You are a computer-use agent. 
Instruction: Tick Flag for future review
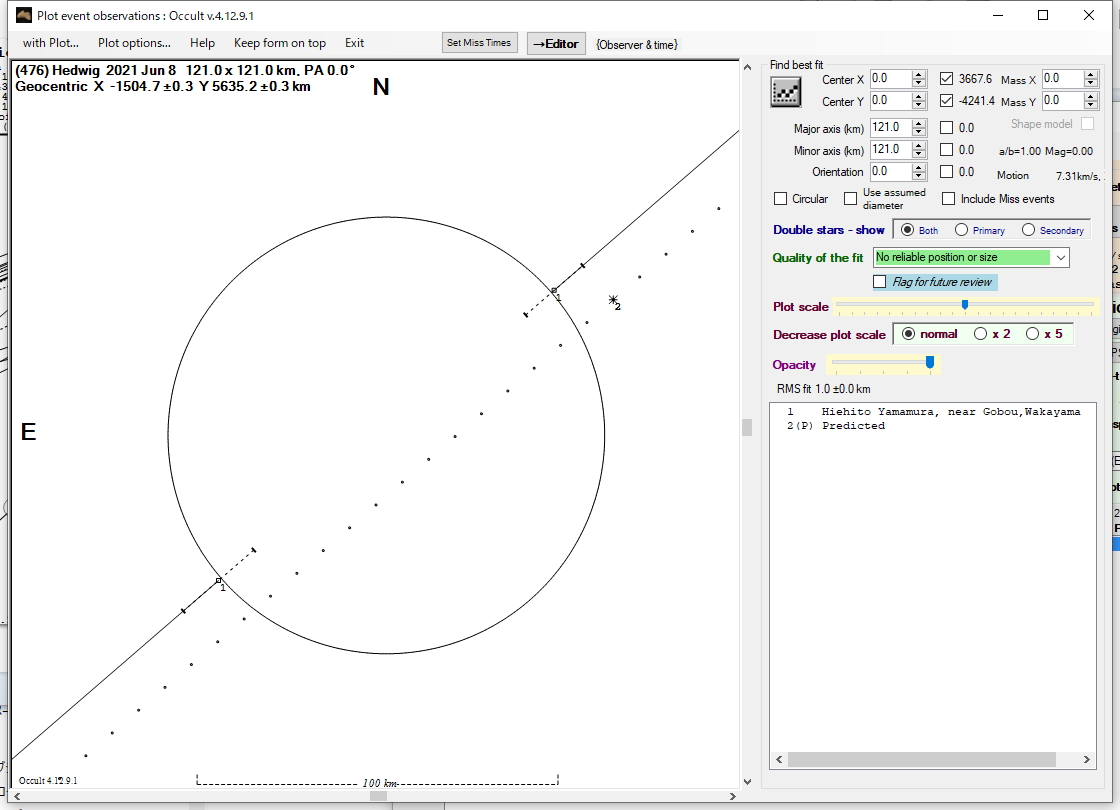880,282
